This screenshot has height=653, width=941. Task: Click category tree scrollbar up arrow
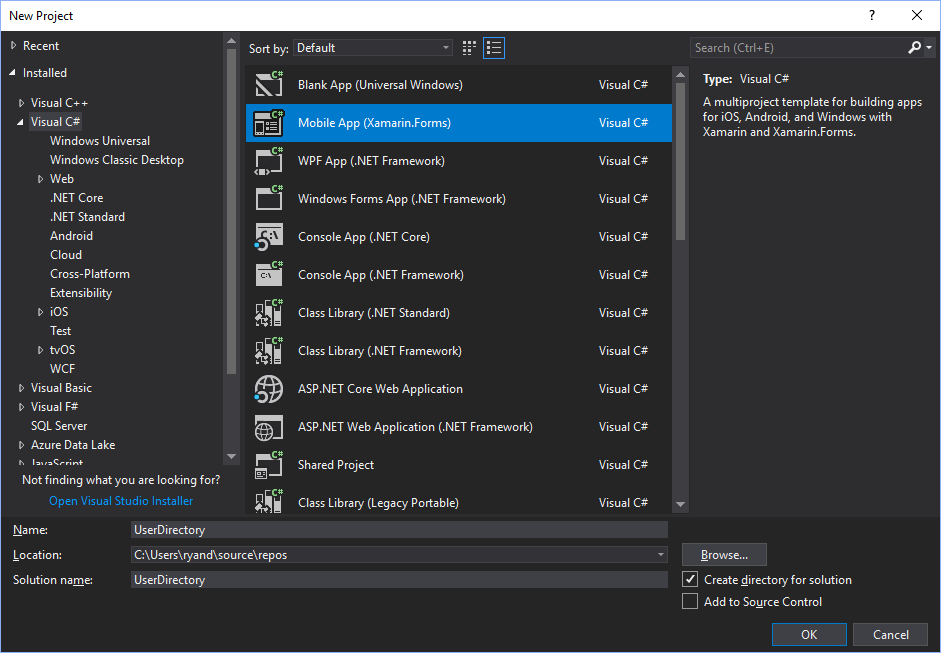[231, 41]
